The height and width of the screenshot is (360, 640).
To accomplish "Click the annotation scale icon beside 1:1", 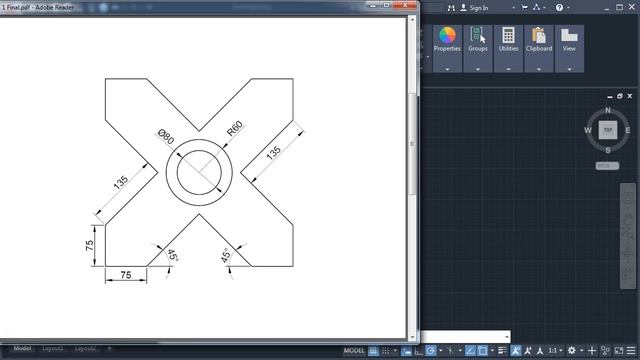I will click(540, 350).
